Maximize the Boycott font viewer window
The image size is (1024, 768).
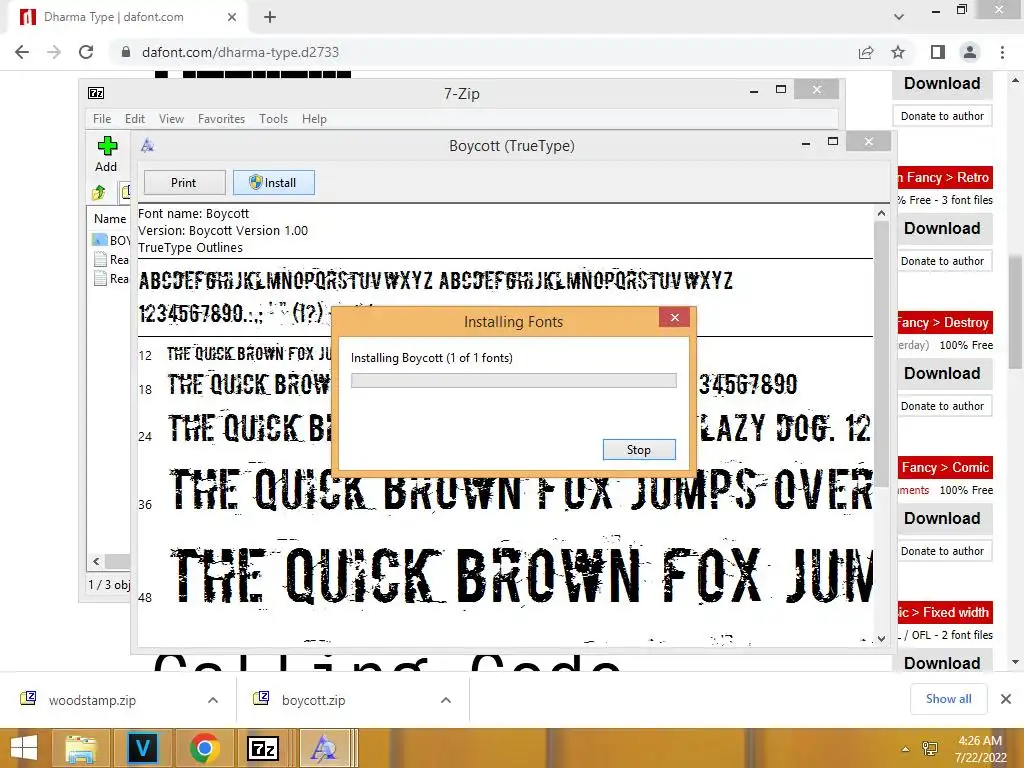click(x=833, y=141)
